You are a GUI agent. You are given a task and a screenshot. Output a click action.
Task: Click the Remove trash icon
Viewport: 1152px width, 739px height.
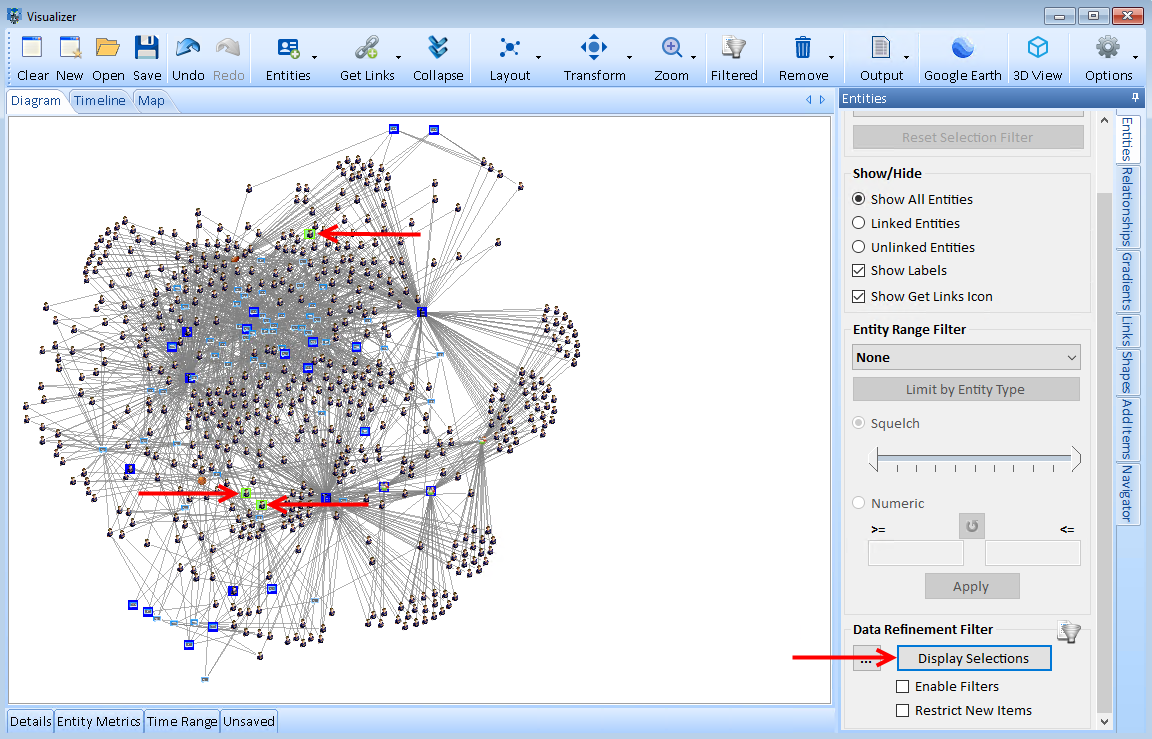pos(803,48)
